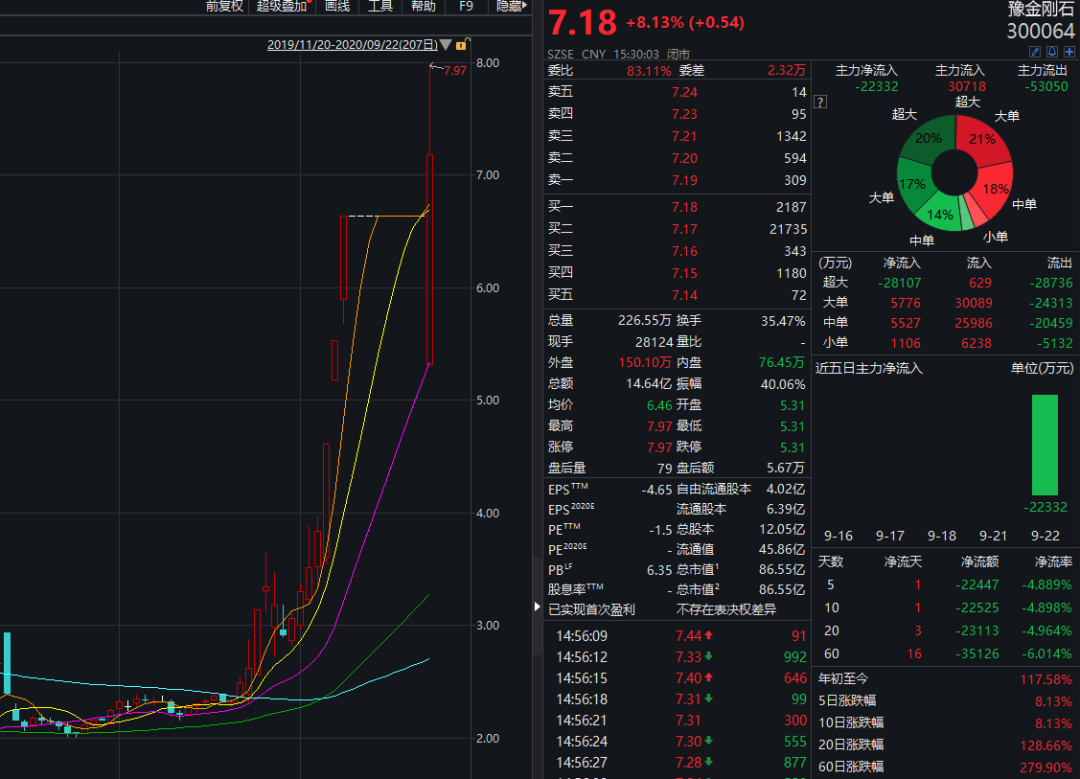
Task: Unlock the date range lock icon
Action: pos(461,45)
